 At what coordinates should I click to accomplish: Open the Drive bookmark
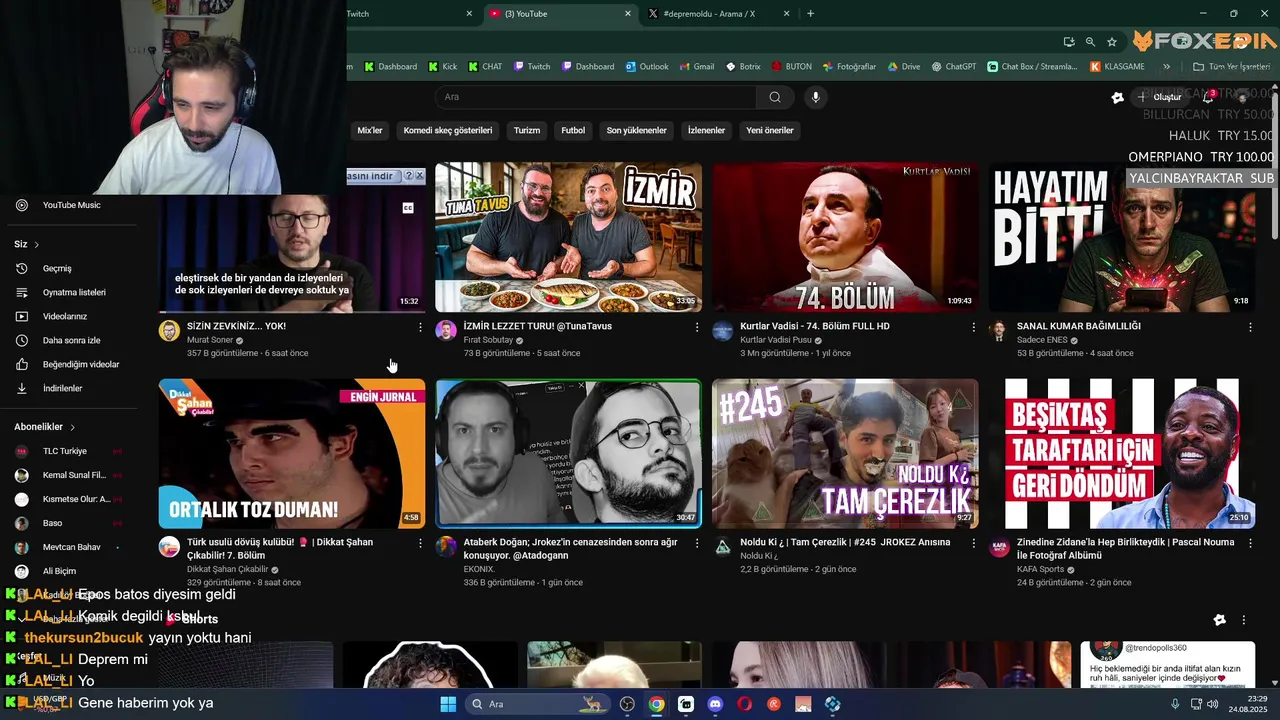click(x=904, y=67)
